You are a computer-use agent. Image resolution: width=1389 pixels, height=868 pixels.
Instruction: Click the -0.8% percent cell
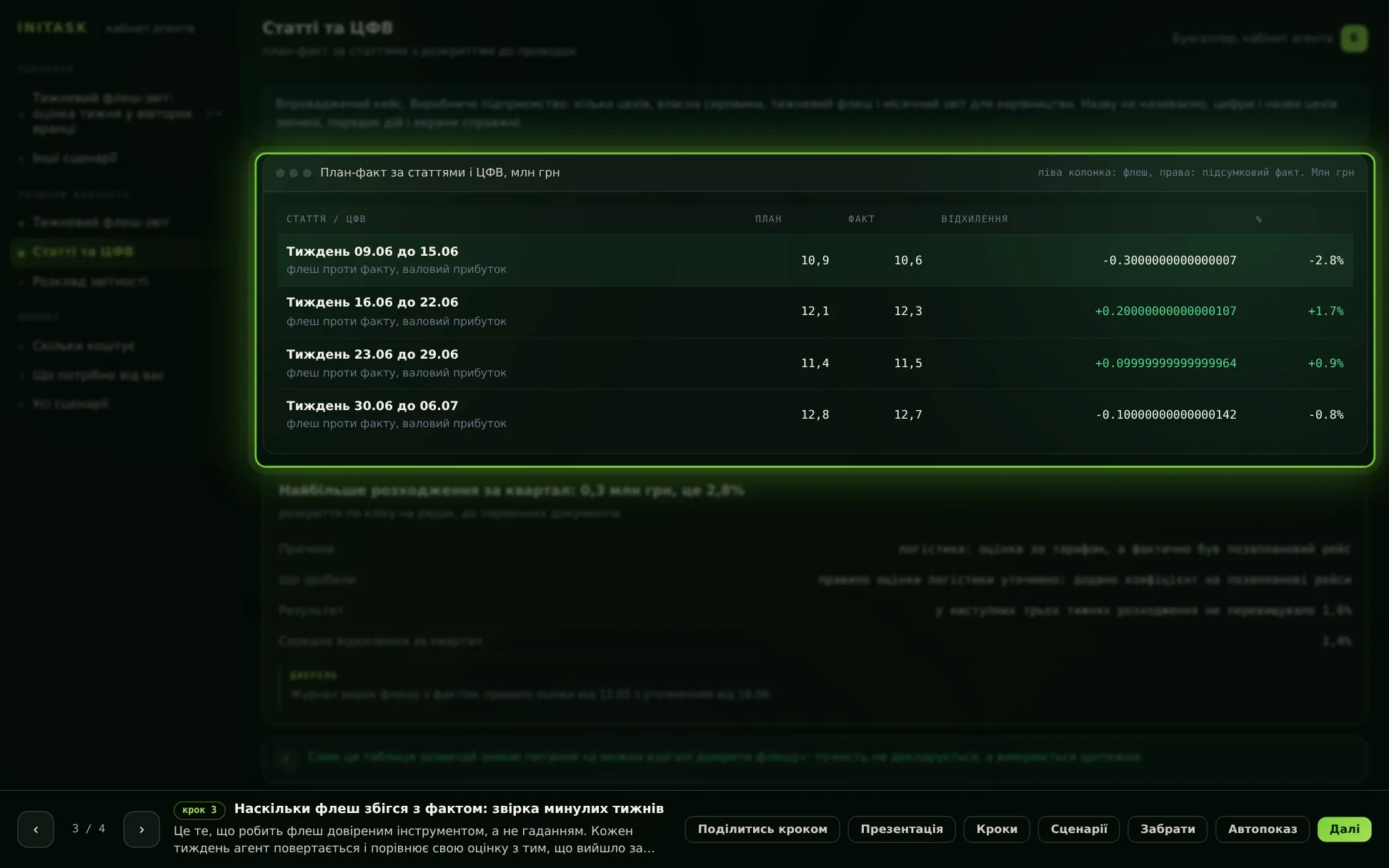(x=1326, y=415)
